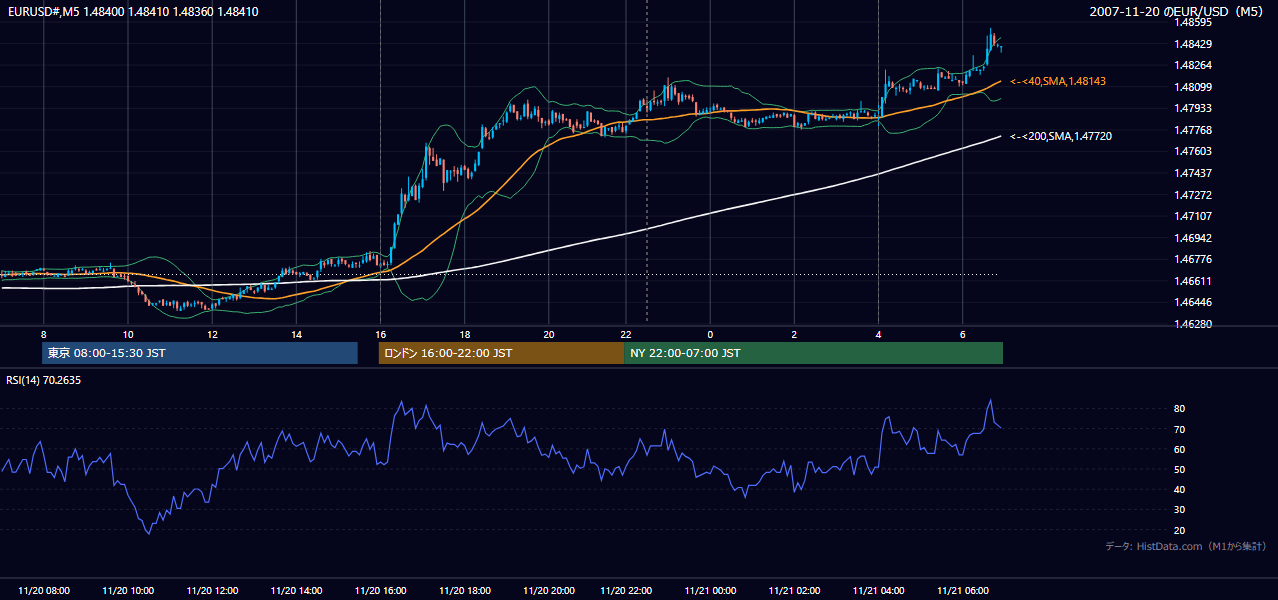The height and width of the screenshot is (600, 1278).
Task: Click the 1.47603 price axis label
Action: [x=1194, y=151]
